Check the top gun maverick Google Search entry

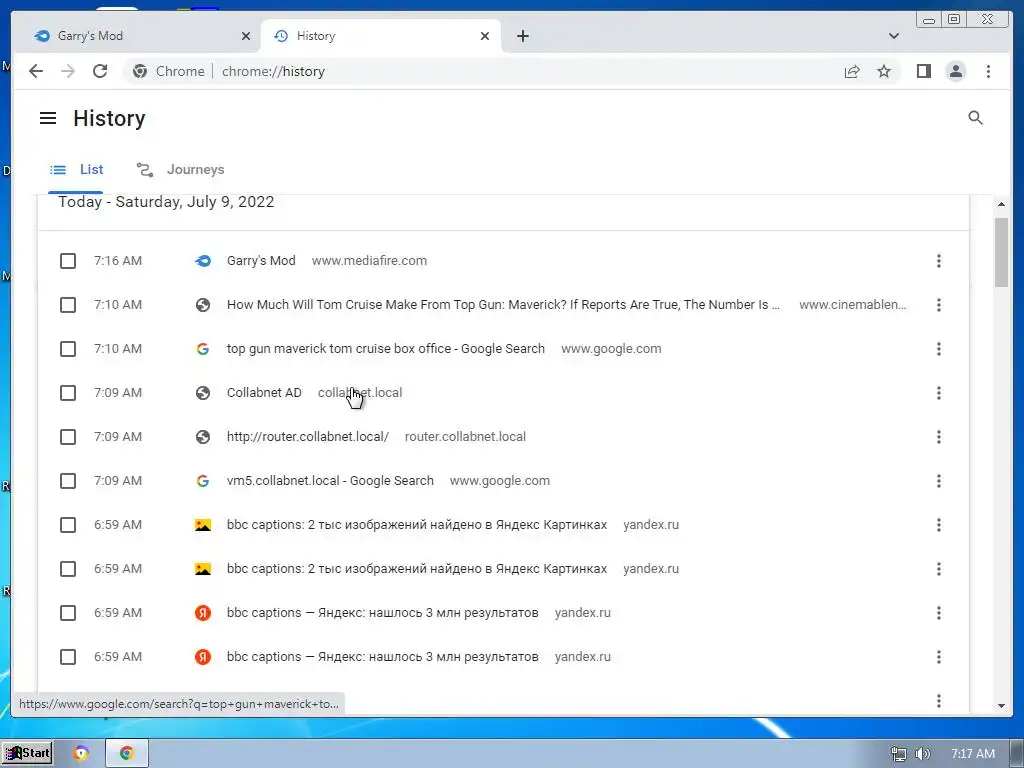point(68,349)
